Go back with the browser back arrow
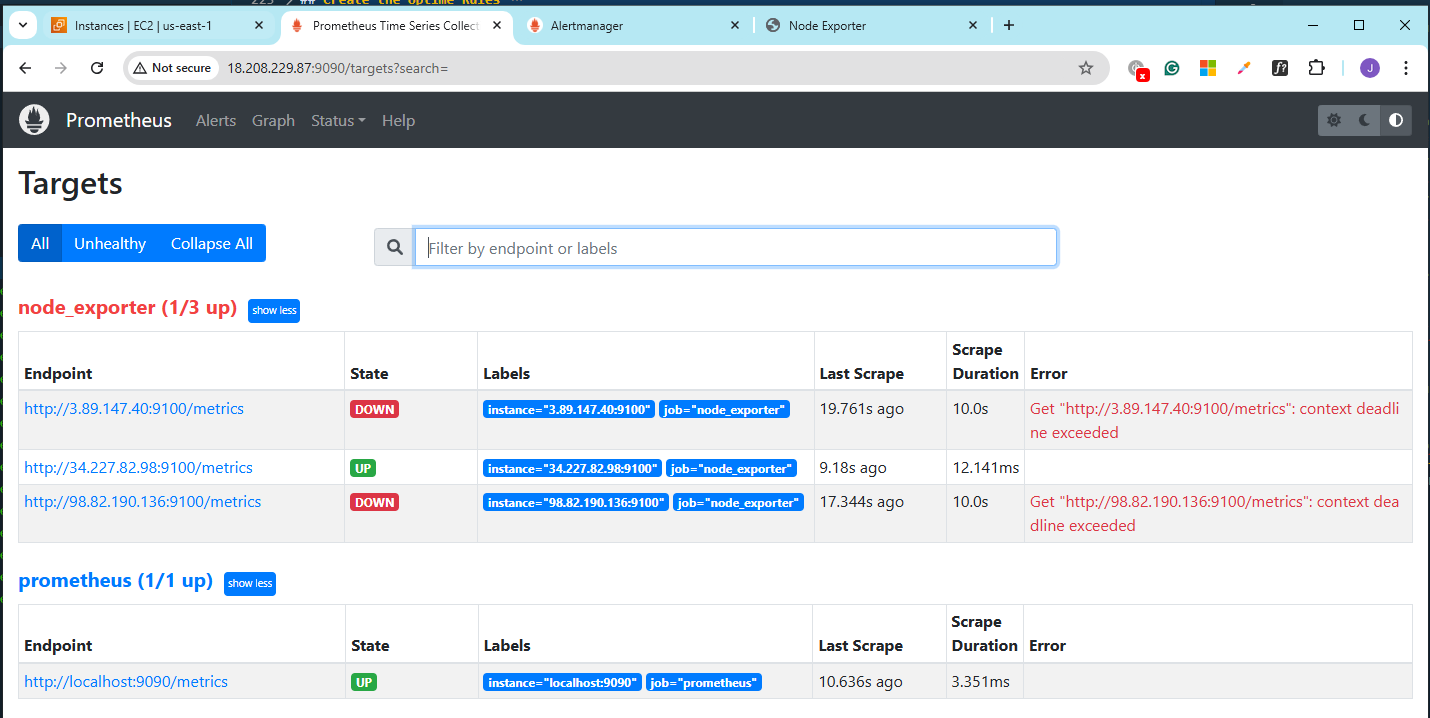The height and width of the screenshot is (718, 1430). click(26, 68)
